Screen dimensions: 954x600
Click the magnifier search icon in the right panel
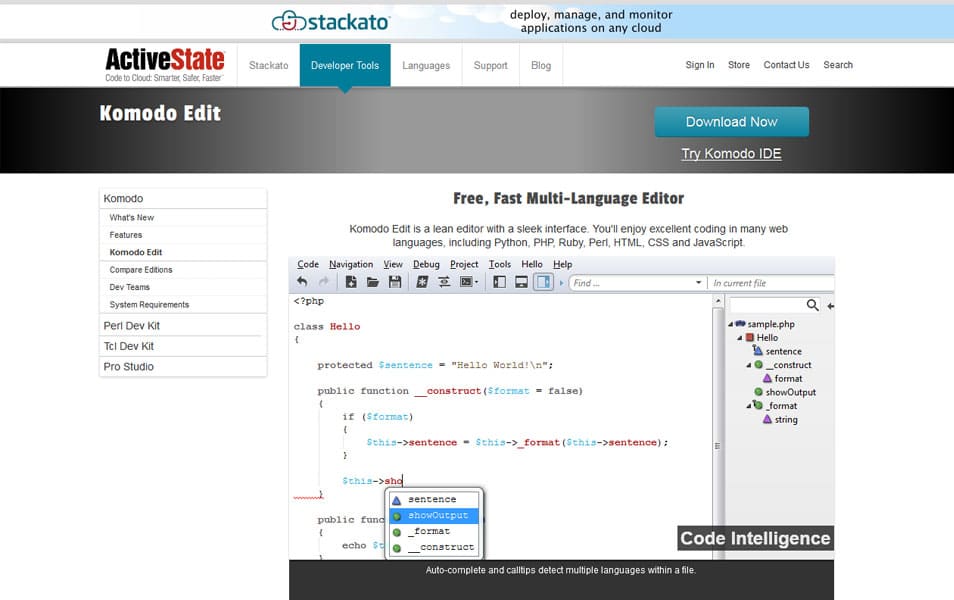[812, 304]
